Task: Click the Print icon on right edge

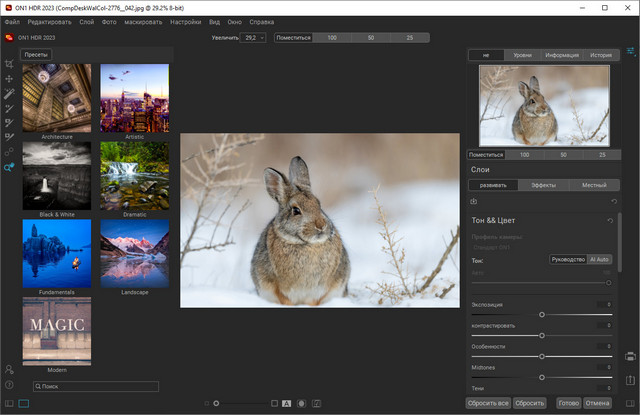Action: 631,356
